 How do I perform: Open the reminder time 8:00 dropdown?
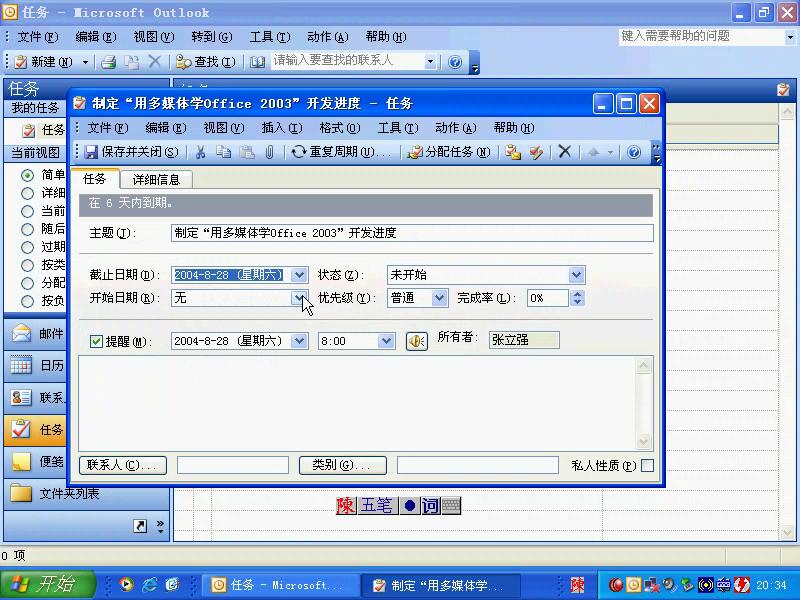tap(387, 341)
